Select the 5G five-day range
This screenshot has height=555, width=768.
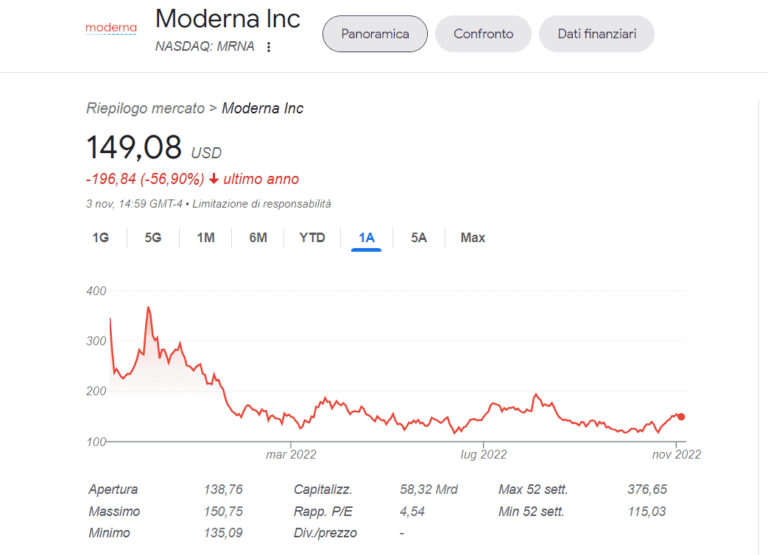point(153,238)
